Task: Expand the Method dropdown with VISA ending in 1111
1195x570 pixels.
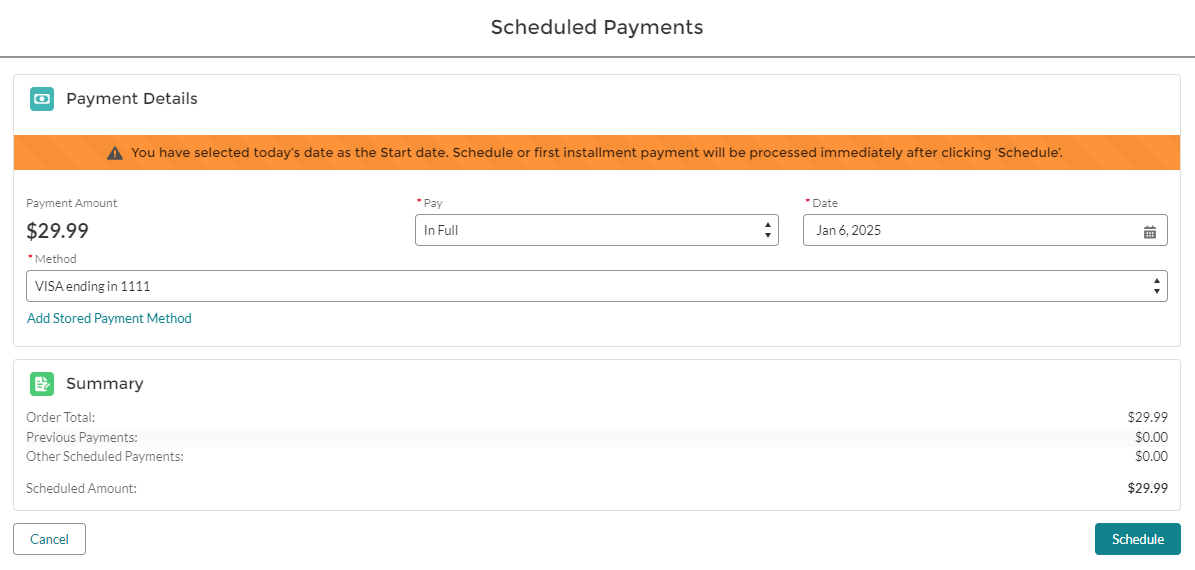Action: [596, 286]
